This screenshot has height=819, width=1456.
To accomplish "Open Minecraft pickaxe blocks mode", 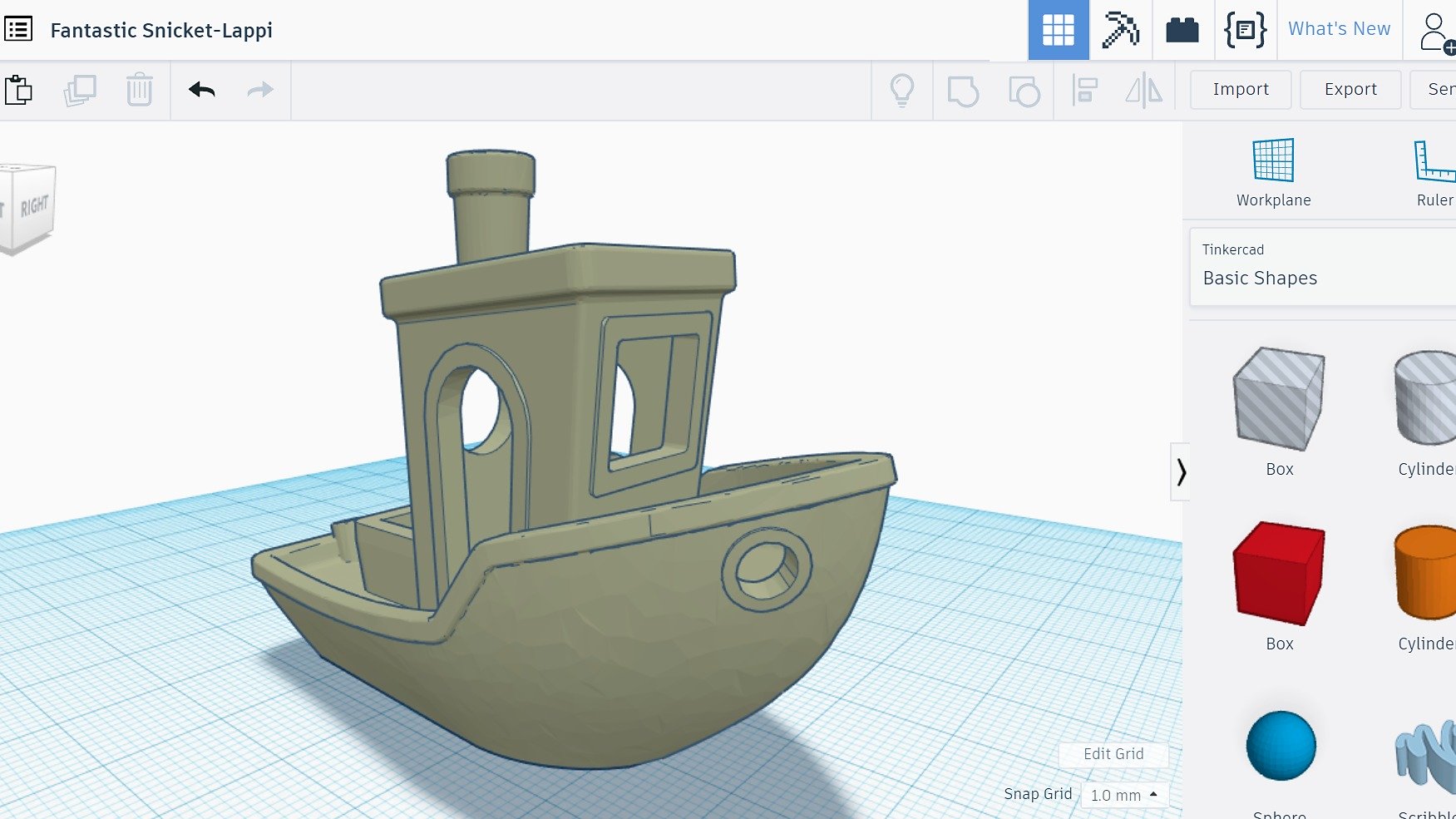I will 1120,30.
